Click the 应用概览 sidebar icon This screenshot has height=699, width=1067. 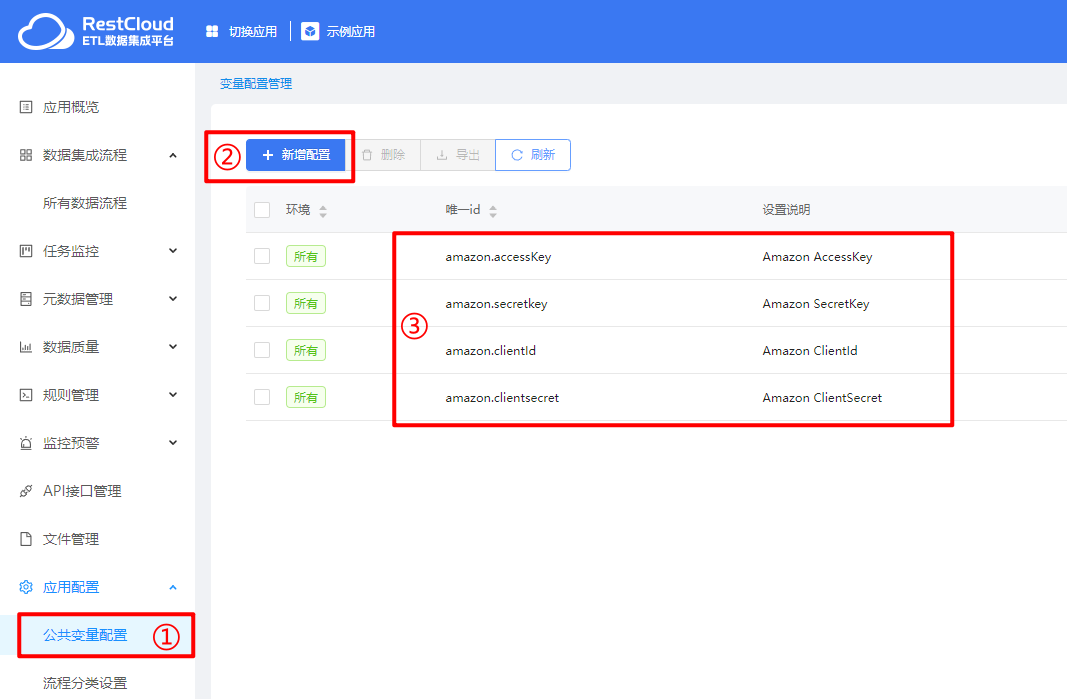coord(26,107)
